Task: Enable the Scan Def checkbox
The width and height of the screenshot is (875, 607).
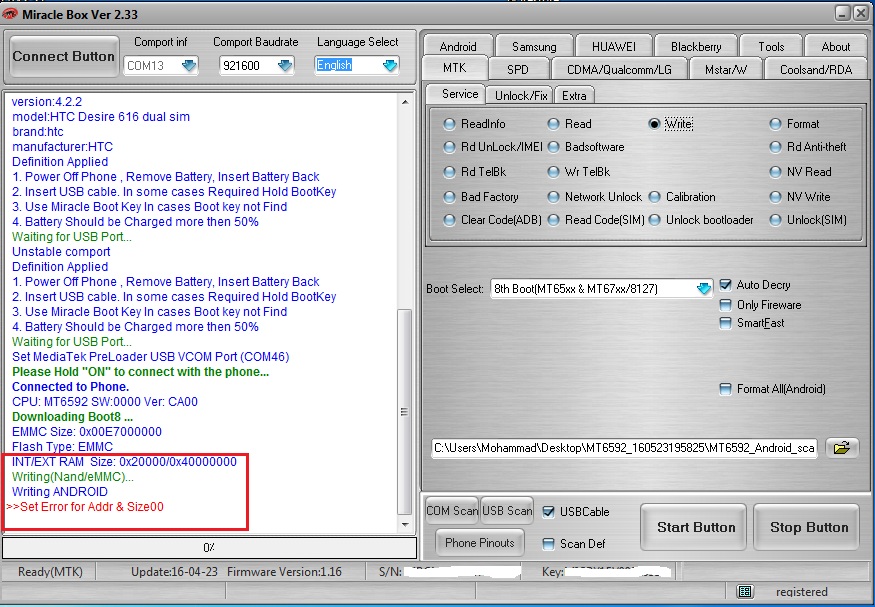Action: point(549,543)
